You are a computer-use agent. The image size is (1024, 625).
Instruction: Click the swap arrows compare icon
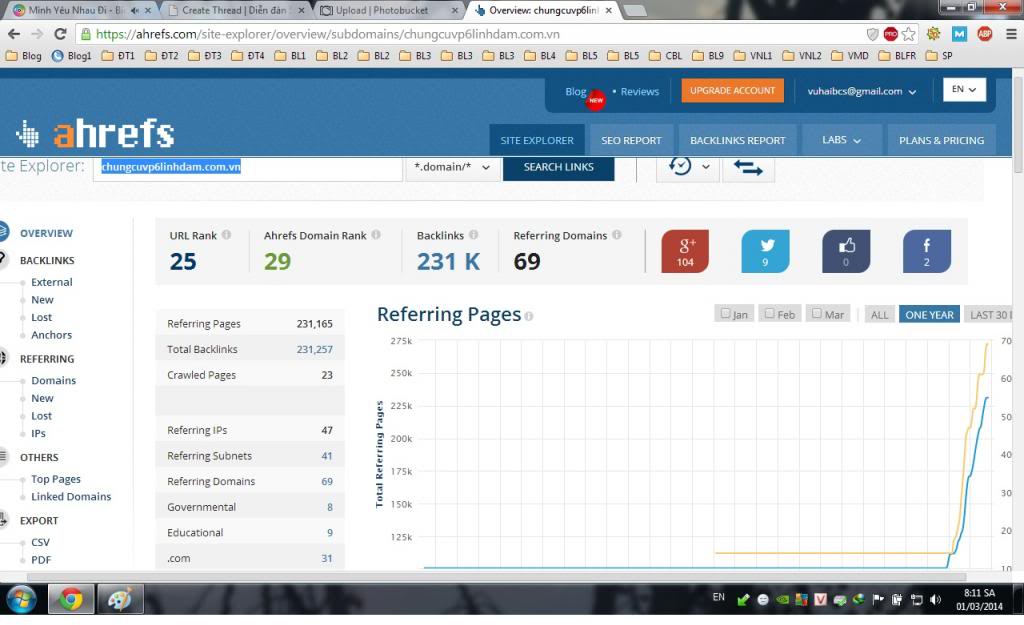point(748,168)
